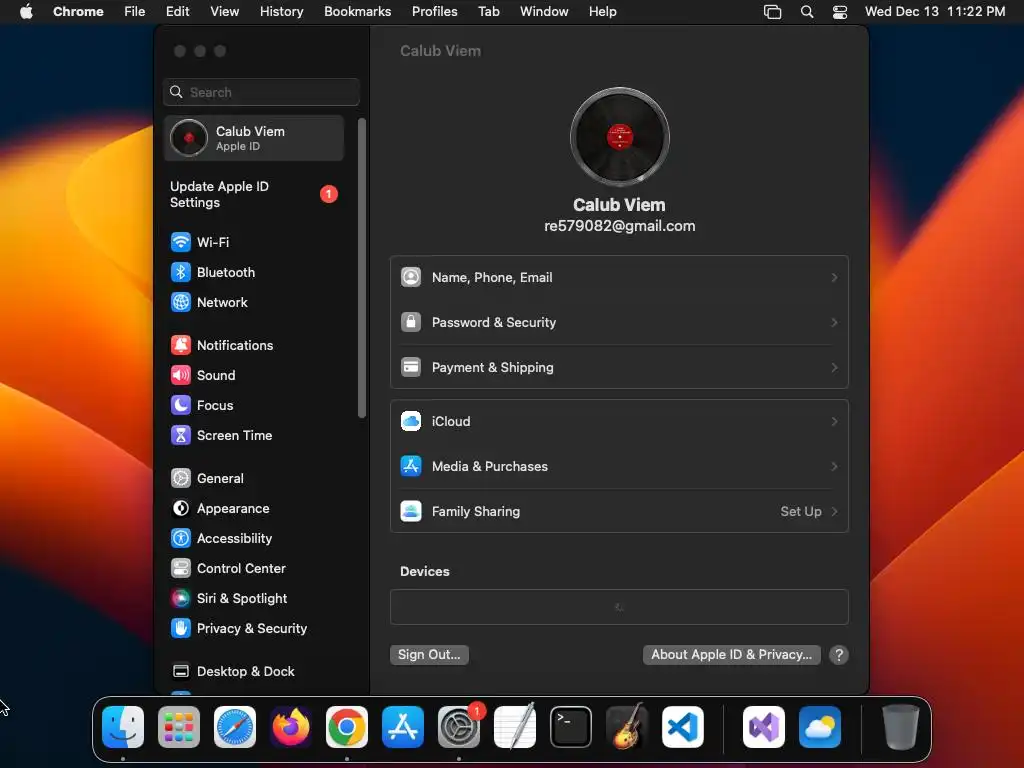
Task: Click the sidebar scrollbar
Action: coord(362,268)
